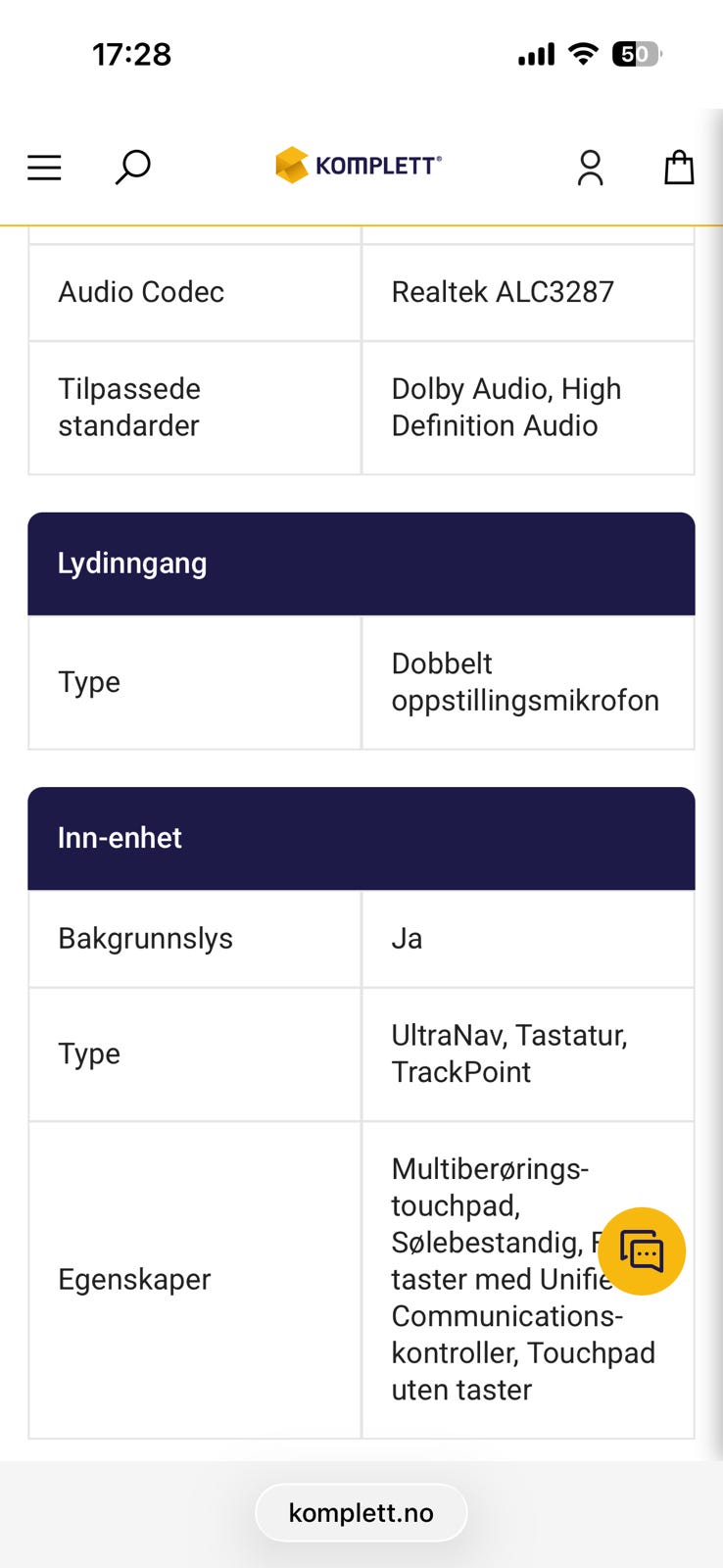The image size is (723, 1568).
Task: Tap the battery indicator in status bar
Action: (x=637, y=54)
